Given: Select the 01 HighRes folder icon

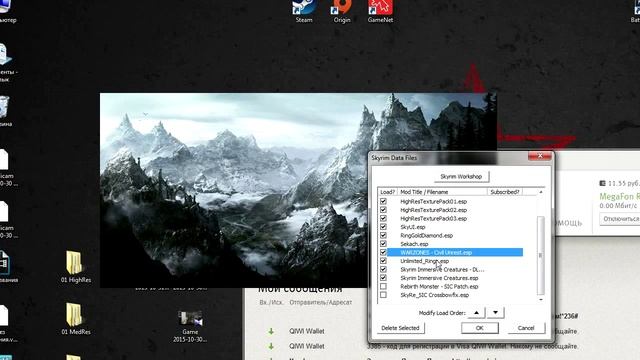Looking at the screenshot, I should pos(76,267).
